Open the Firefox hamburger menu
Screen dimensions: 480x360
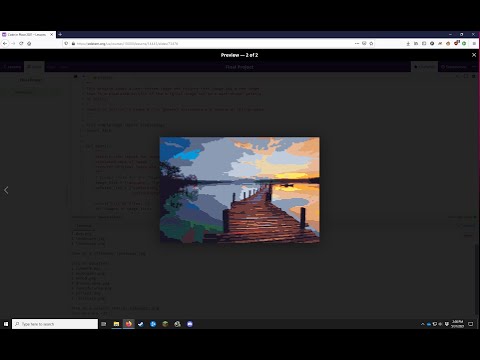[x=474, y=43]
